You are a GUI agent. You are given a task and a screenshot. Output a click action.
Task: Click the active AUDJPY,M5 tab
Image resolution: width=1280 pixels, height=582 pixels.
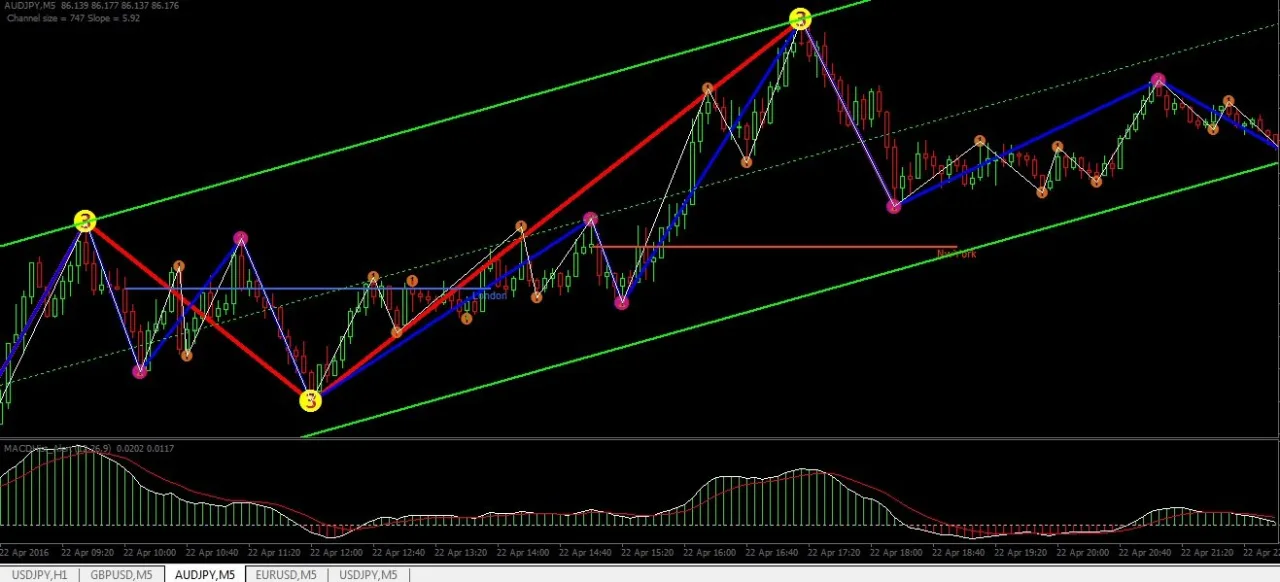pyautogui.click(x=204, y=574)
